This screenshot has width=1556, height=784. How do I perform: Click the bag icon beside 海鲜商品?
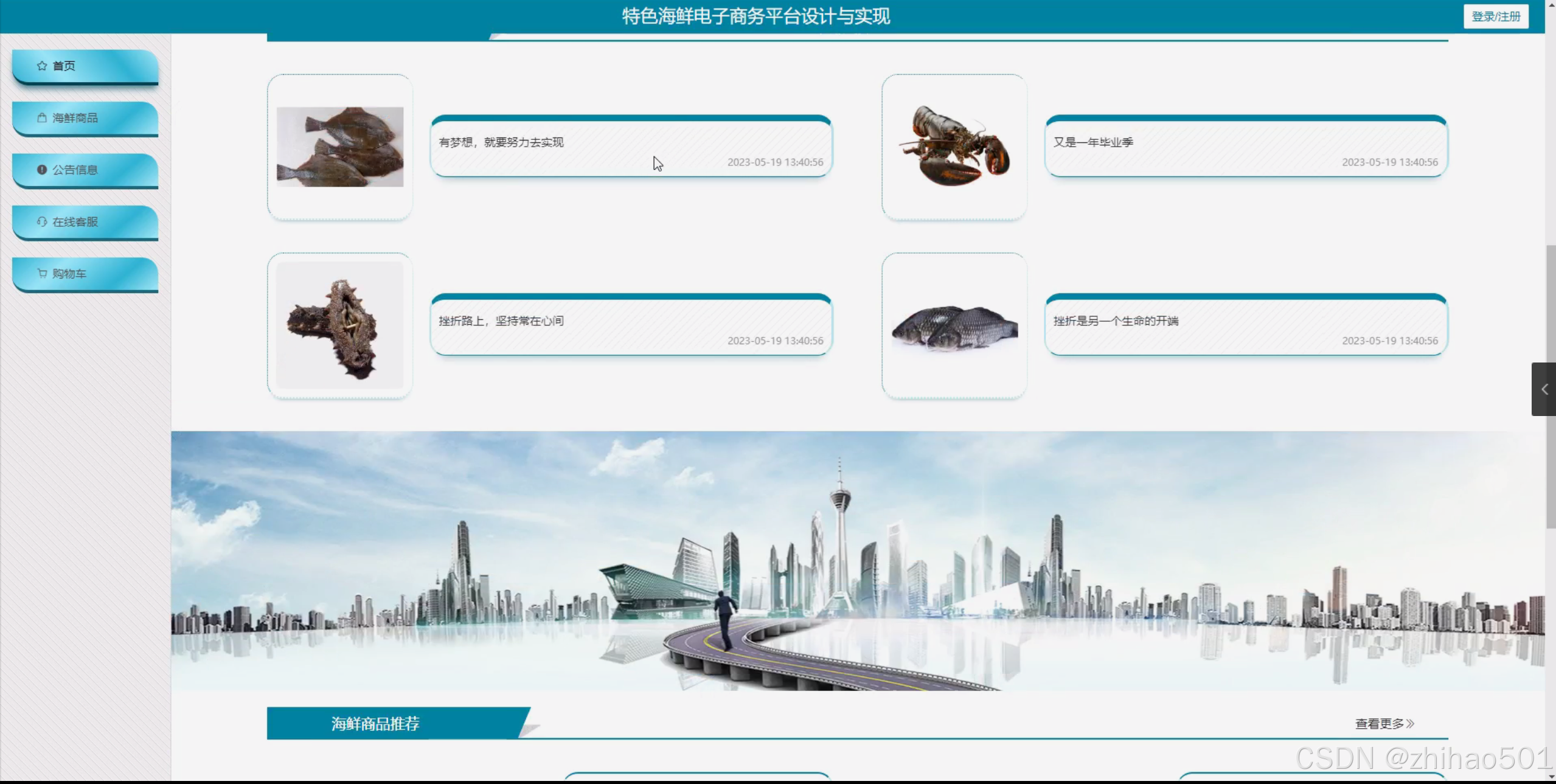point(42,117)
